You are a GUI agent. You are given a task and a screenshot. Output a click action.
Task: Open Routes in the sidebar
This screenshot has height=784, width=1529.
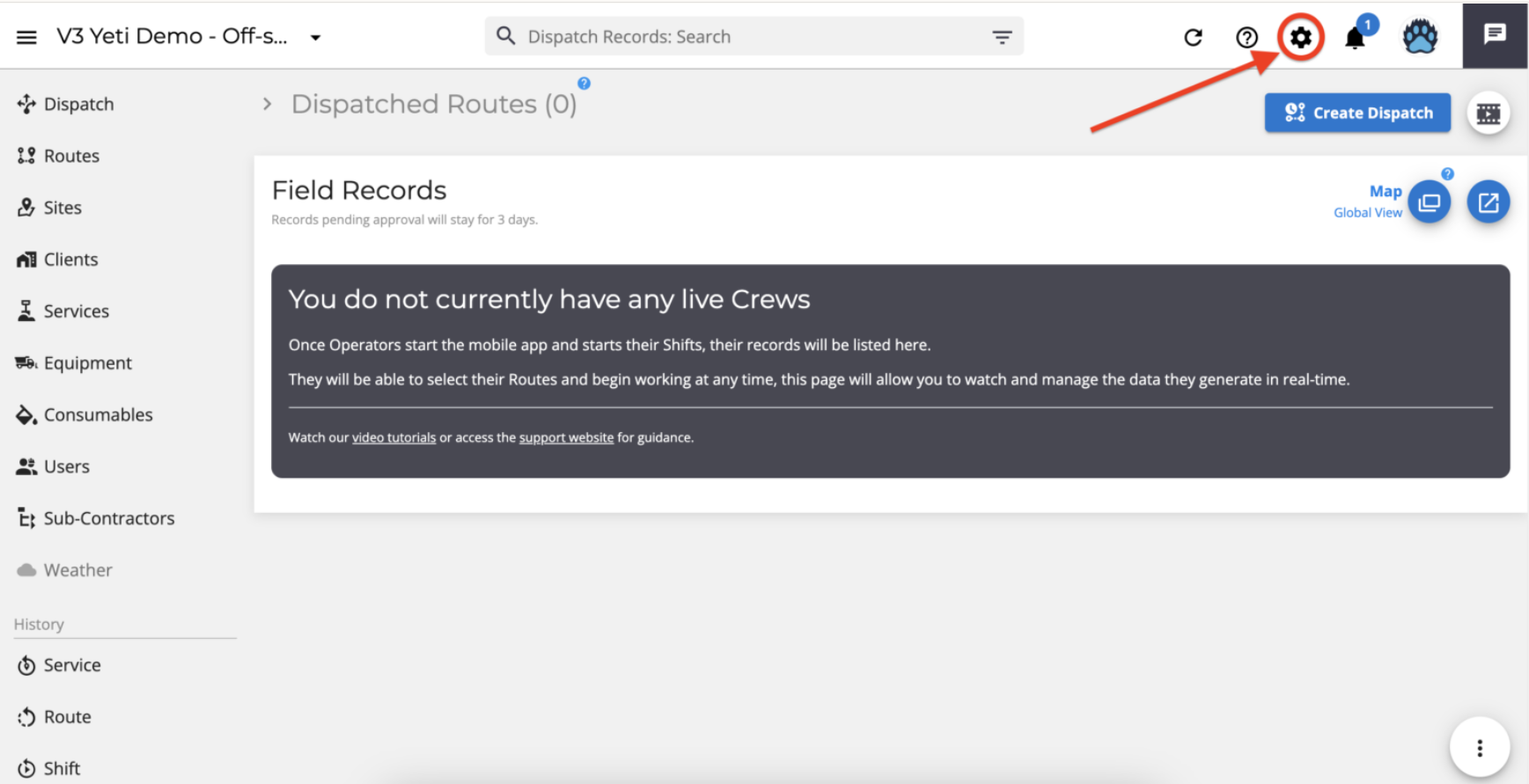[x=58, y=156]
